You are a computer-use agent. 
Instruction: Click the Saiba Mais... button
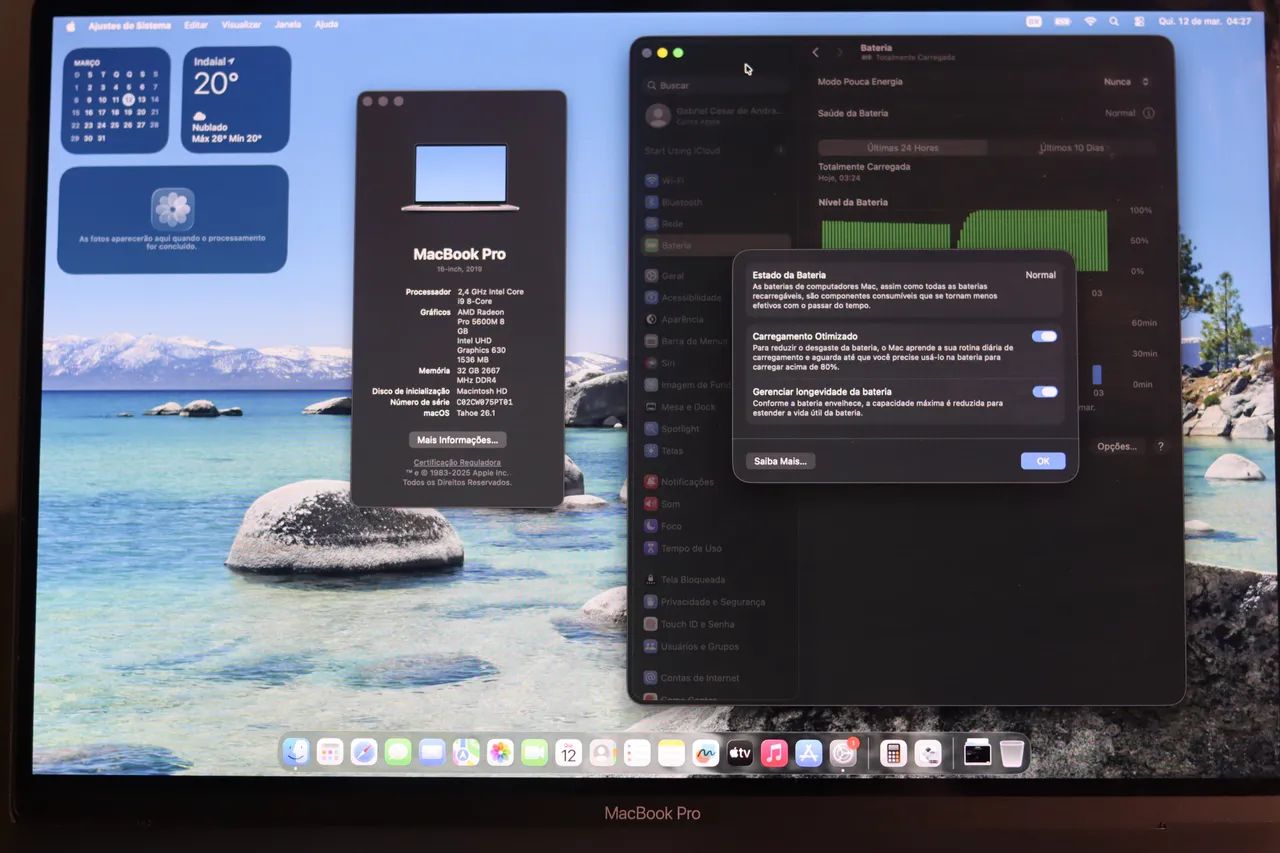[780, 461]
